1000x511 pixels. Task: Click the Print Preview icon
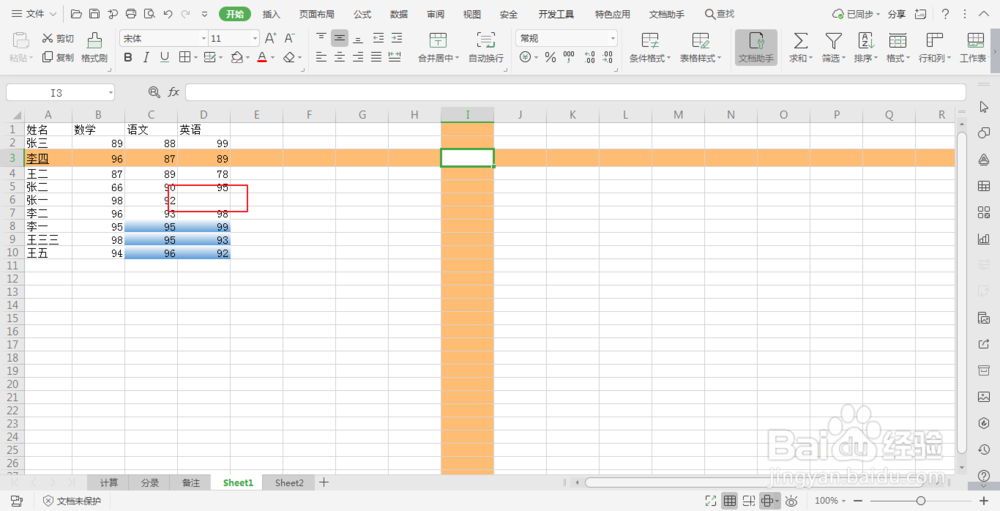pos(149,14)
